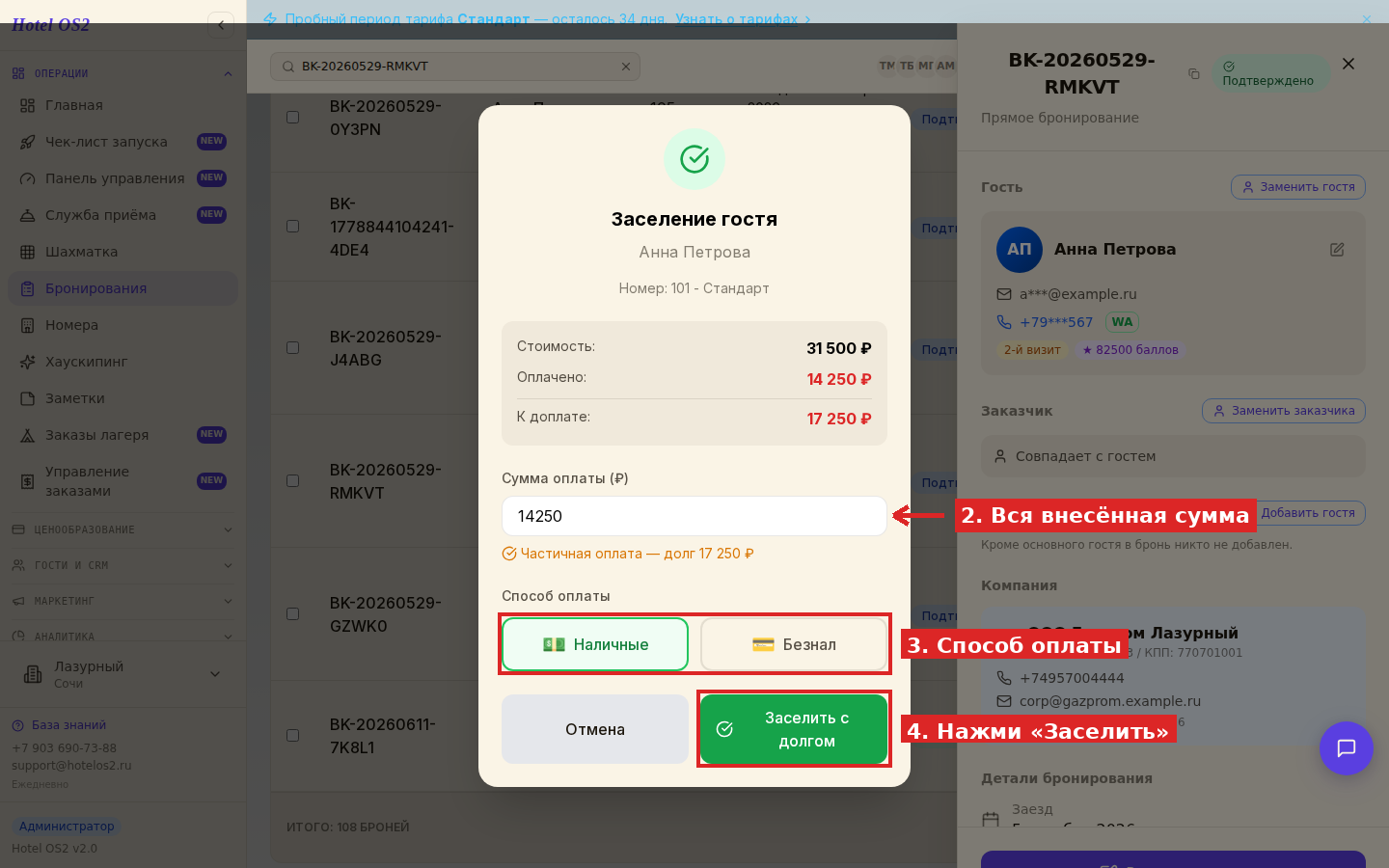Click the Чек-лист запуска rocket icon
Screen dimensions: 1389x868
pos(27,142)
